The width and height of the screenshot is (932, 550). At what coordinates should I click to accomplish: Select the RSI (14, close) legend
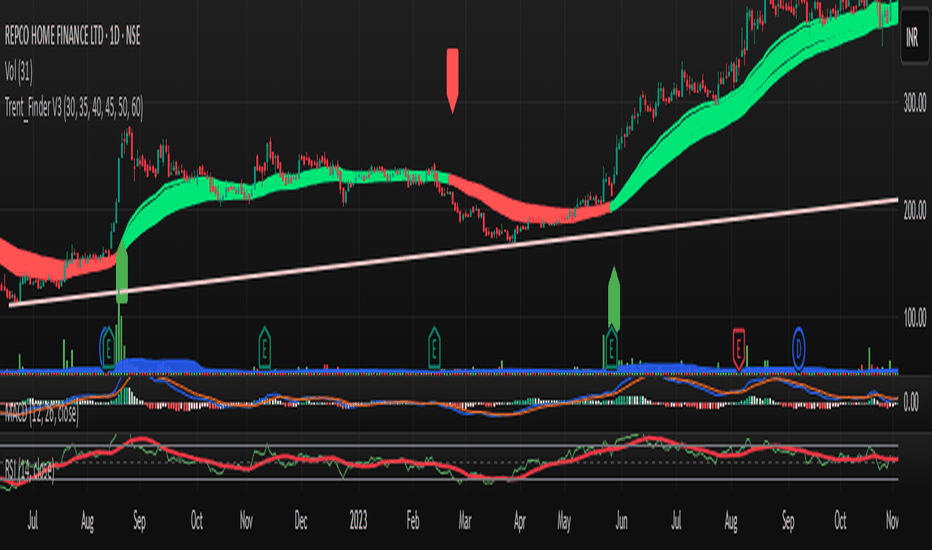(30, 470)
